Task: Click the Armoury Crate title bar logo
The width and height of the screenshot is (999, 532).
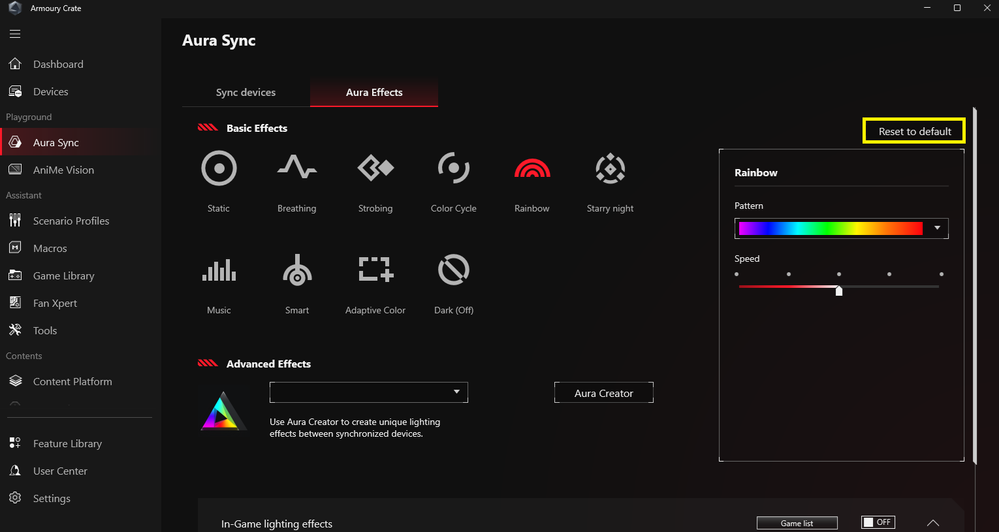Action: 15,8
